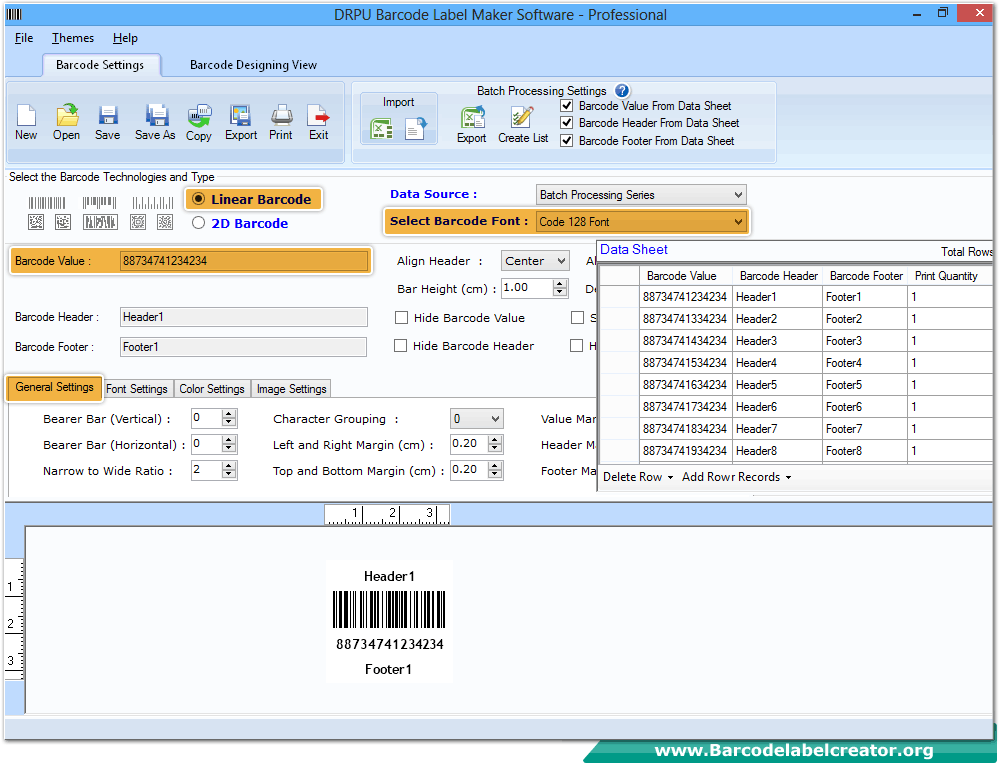Enable Hide Barcode Value checkbox

[401, 318]
